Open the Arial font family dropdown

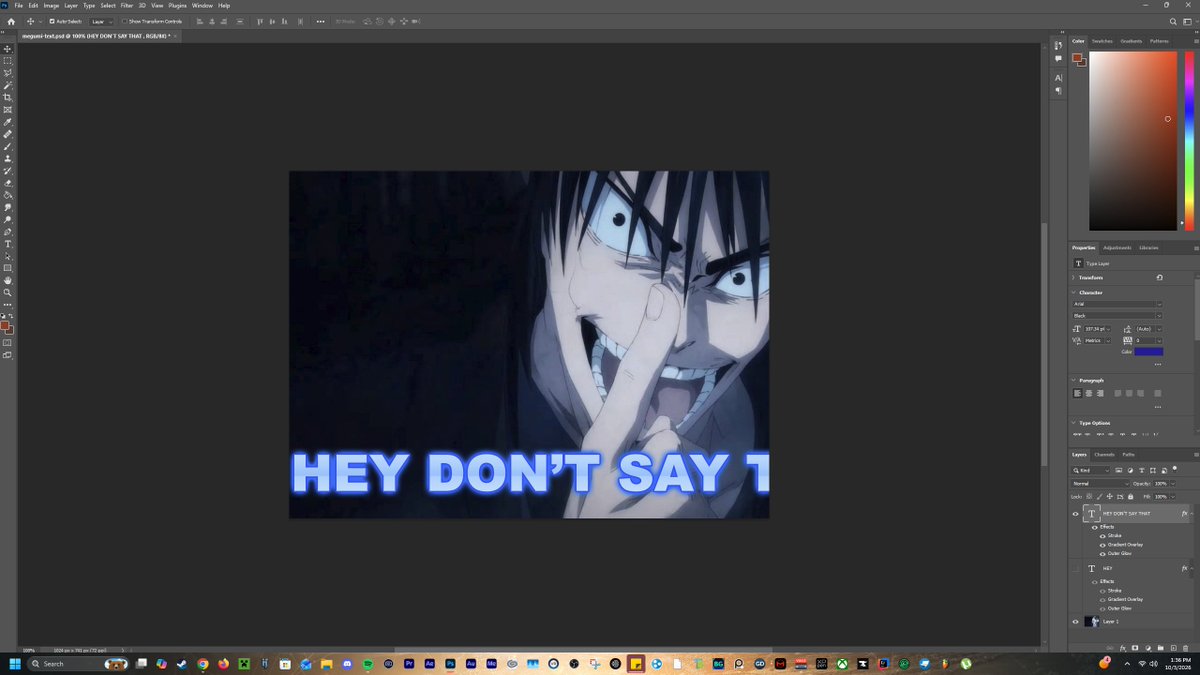tap(1118, 304)
